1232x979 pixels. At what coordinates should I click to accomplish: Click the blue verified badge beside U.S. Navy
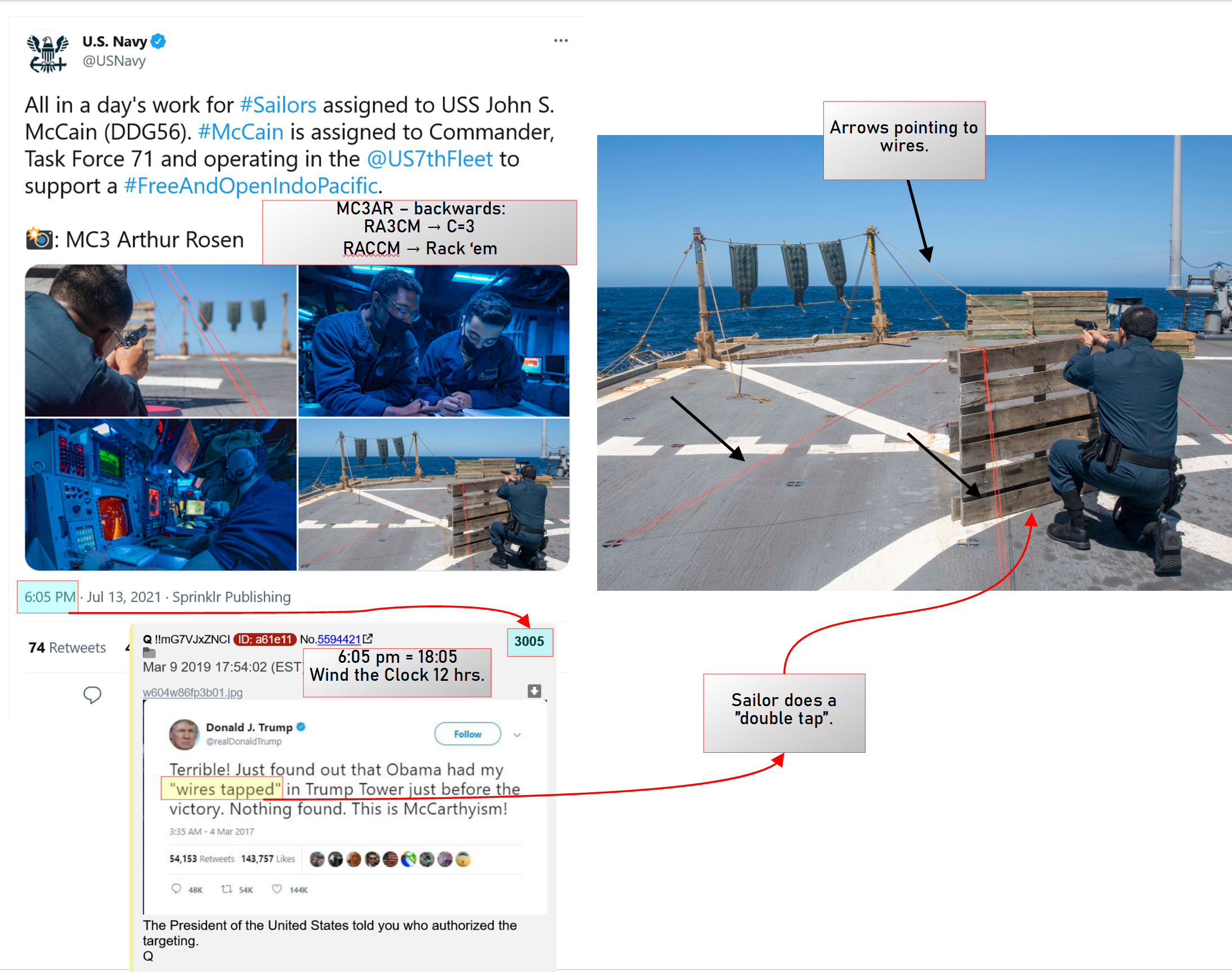(x=158, y=41)
